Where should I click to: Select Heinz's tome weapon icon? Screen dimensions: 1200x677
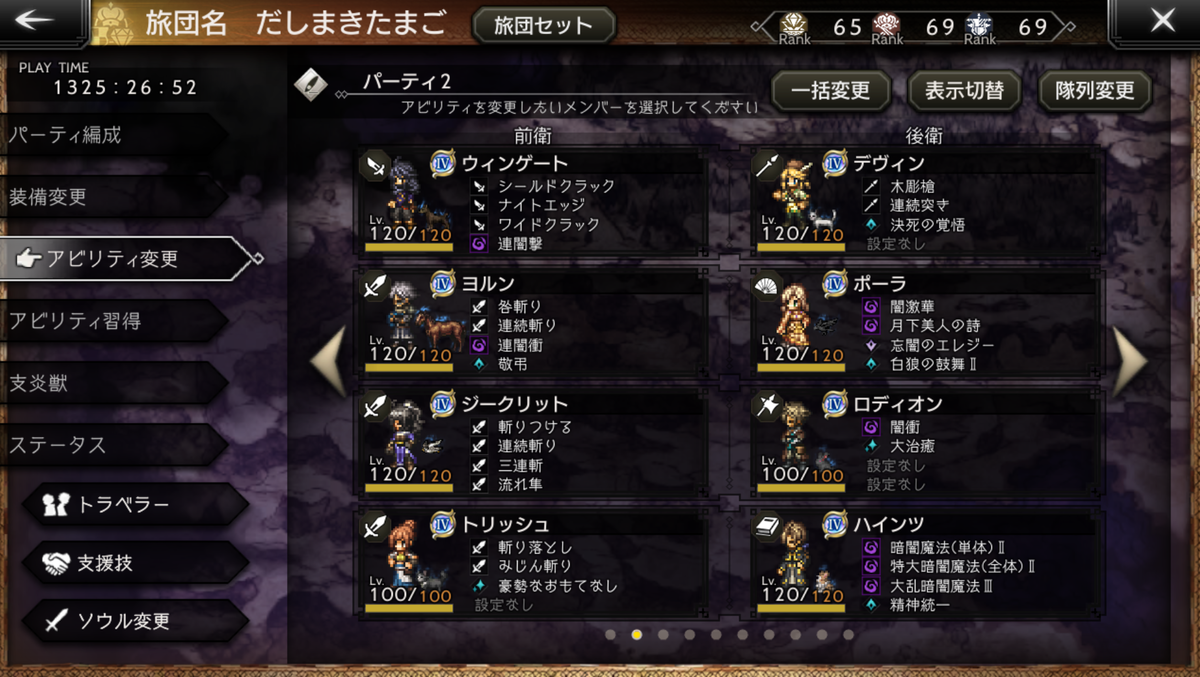click(768, 527)
